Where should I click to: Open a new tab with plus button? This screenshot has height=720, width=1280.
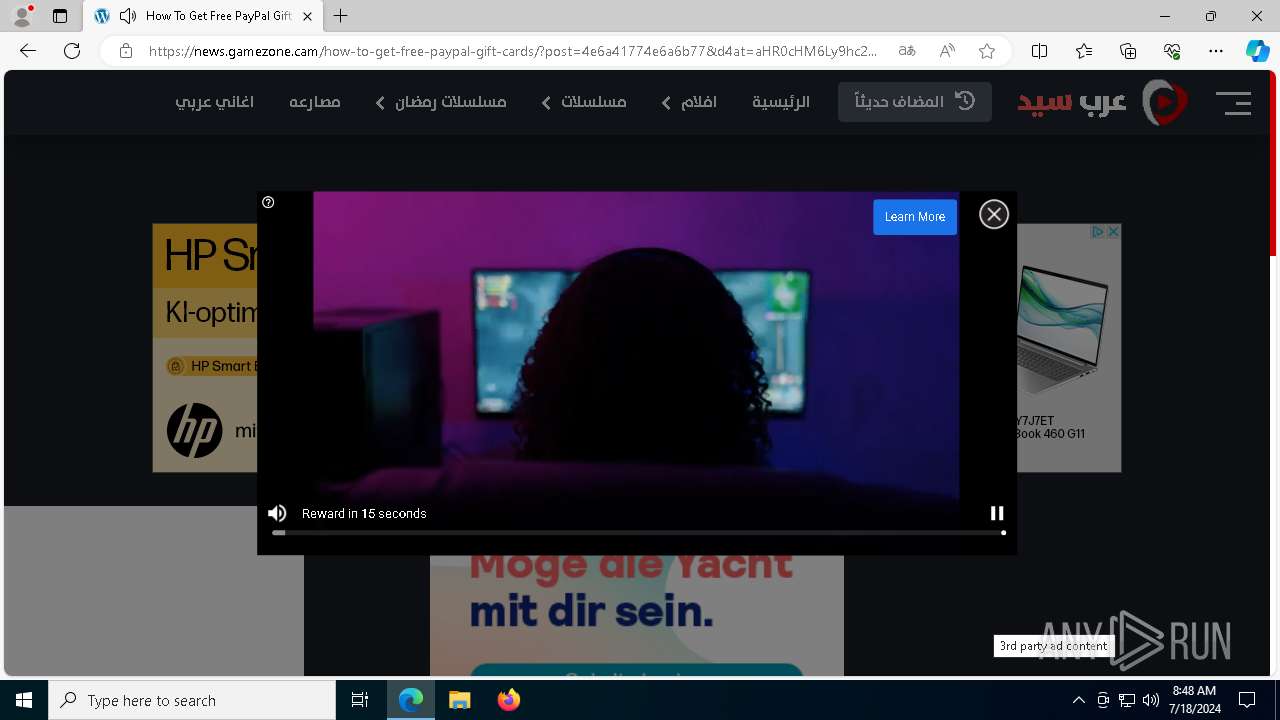tap(341, 16)
